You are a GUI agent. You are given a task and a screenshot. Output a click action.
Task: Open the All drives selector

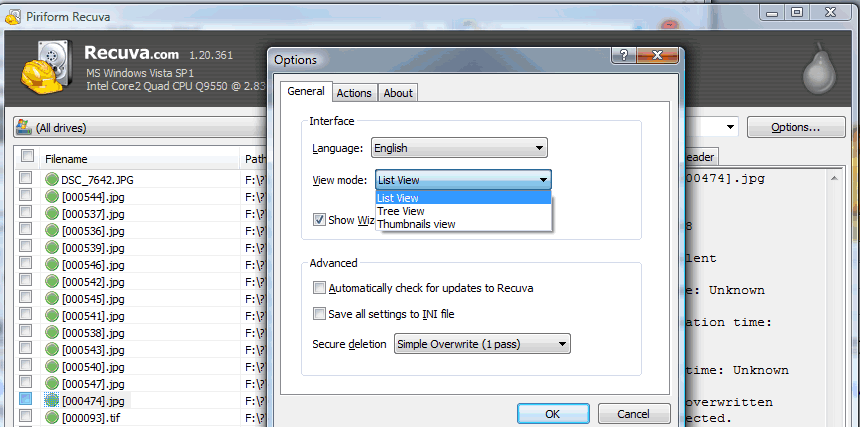(x=140, y=127)
